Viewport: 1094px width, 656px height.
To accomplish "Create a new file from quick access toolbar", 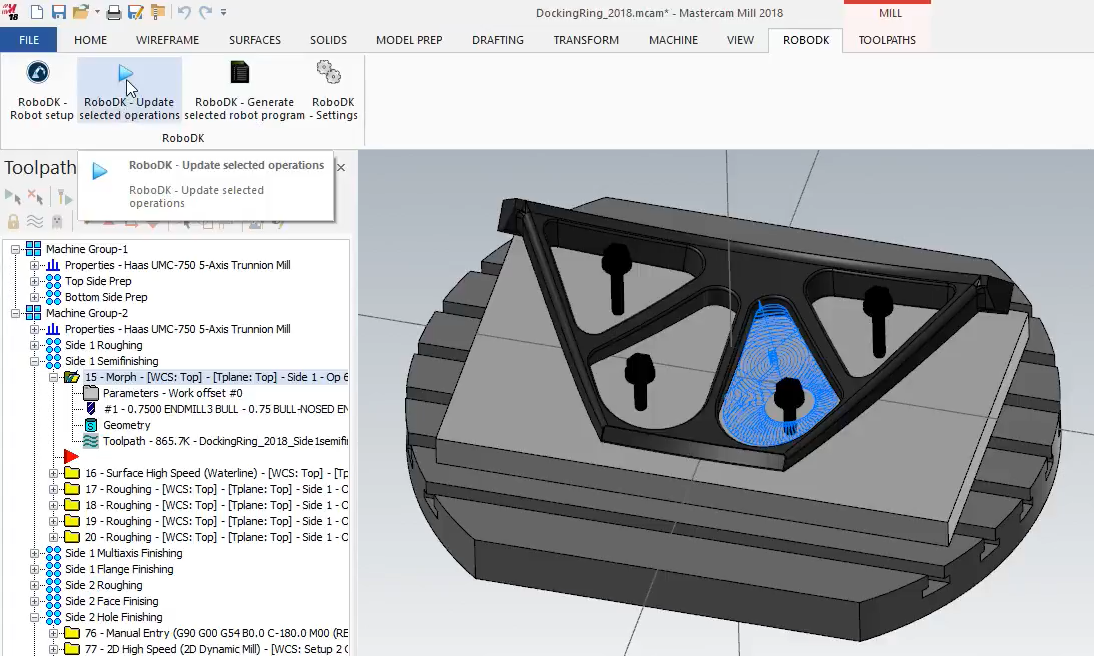I will (x=36, y=12).
